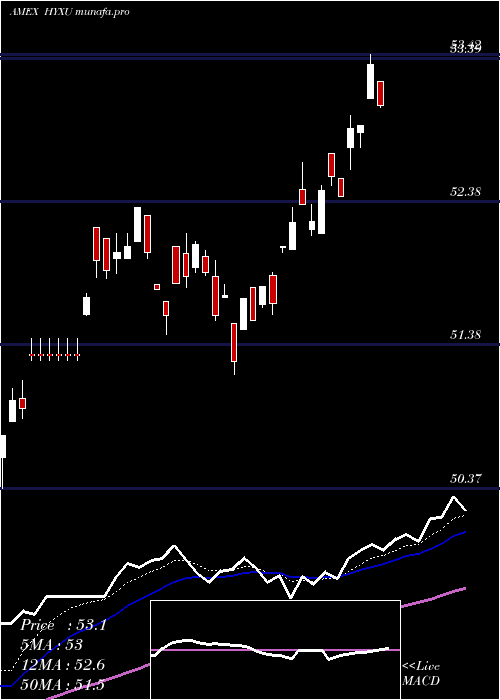Click inside the MACD inset chart box

pos(275,650)
